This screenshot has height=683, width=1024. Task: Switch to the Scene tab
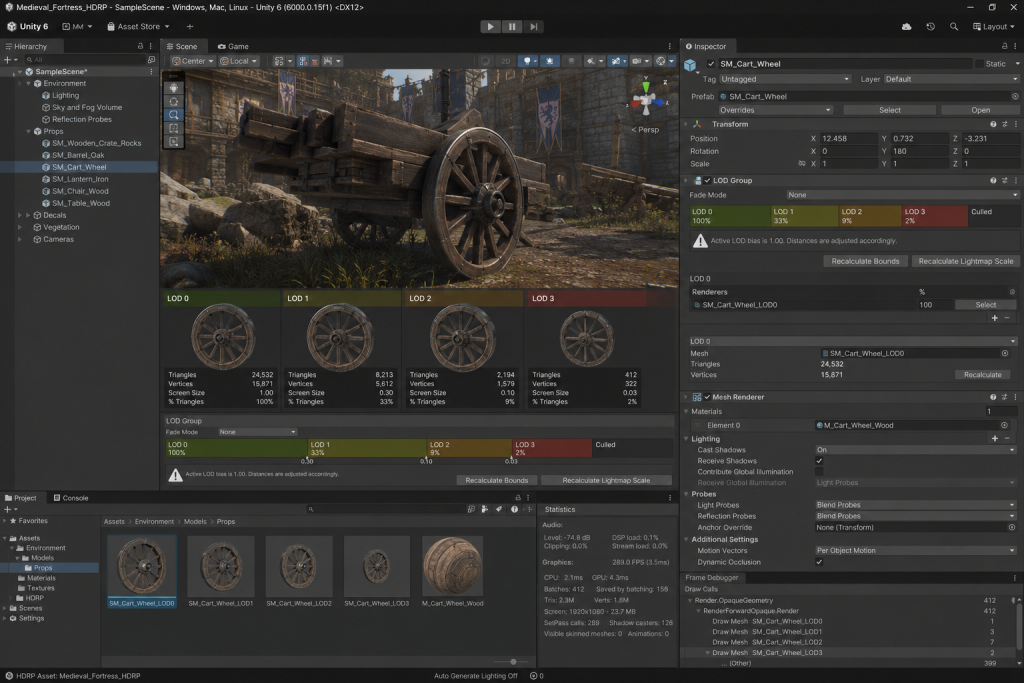(x=182, y=46)
